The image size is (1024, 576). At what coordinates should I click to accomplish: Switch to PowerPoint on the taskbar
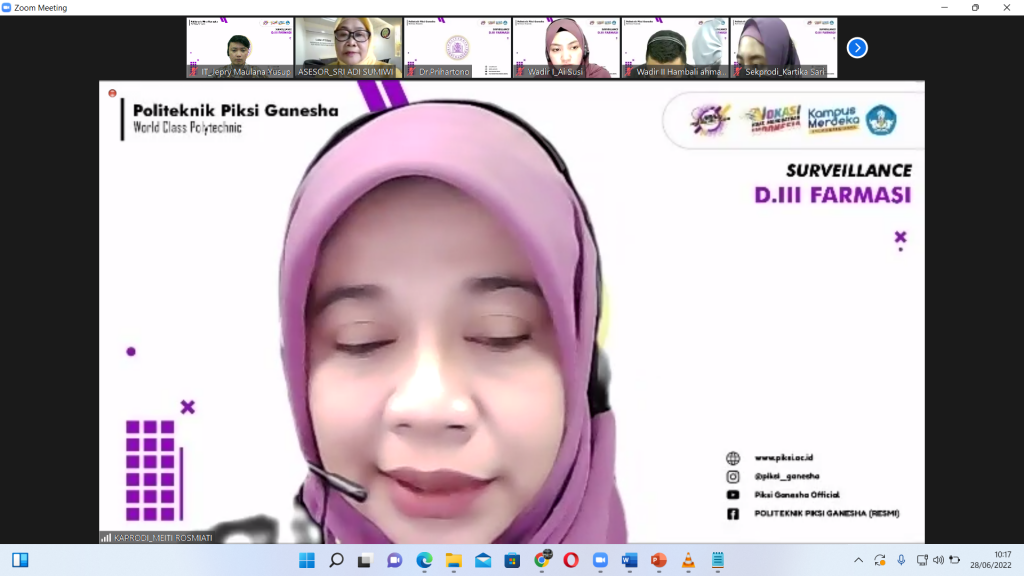point(659,560)
